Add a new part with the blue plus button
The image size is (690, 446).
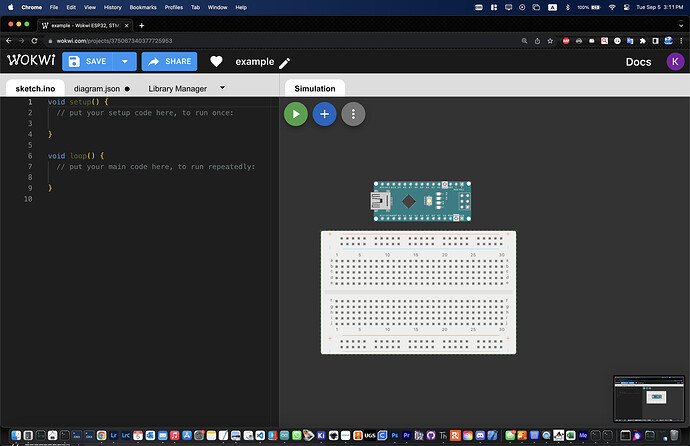point(324,114)
